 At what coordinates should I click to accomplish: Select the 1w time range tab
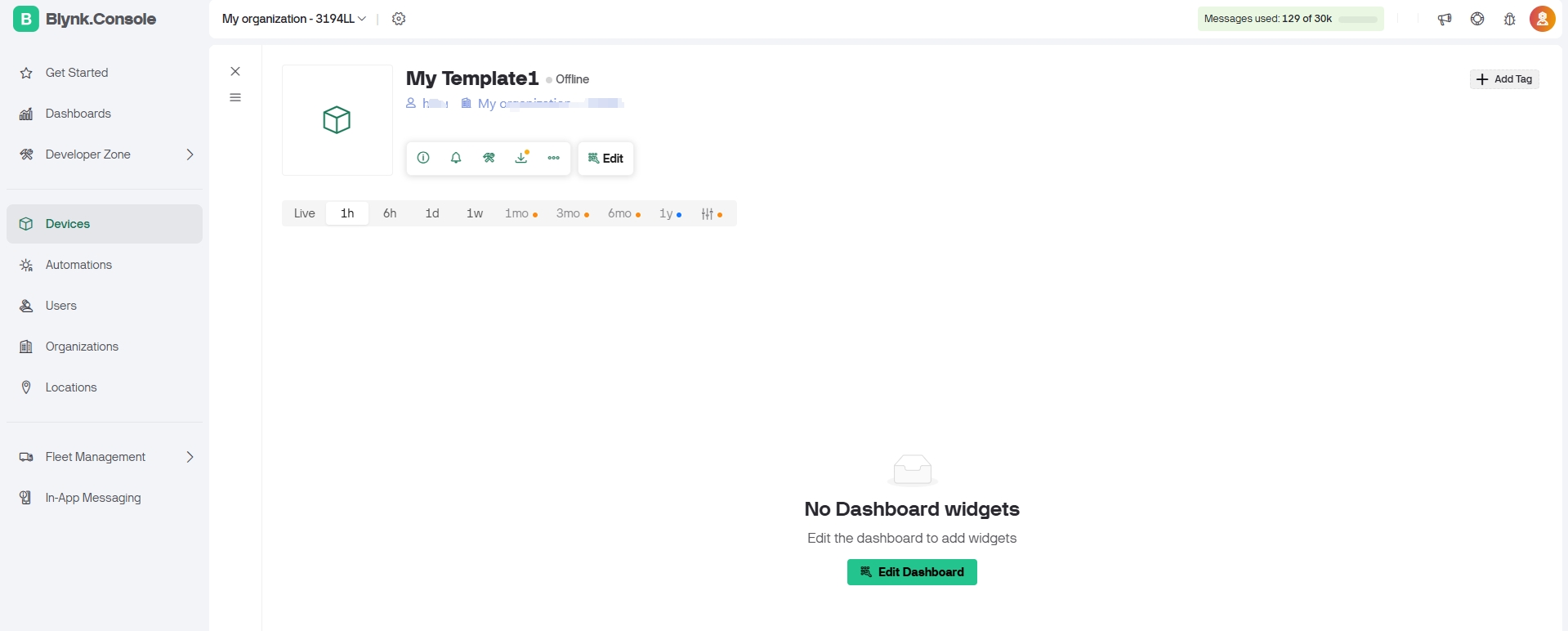coord(475,213)
